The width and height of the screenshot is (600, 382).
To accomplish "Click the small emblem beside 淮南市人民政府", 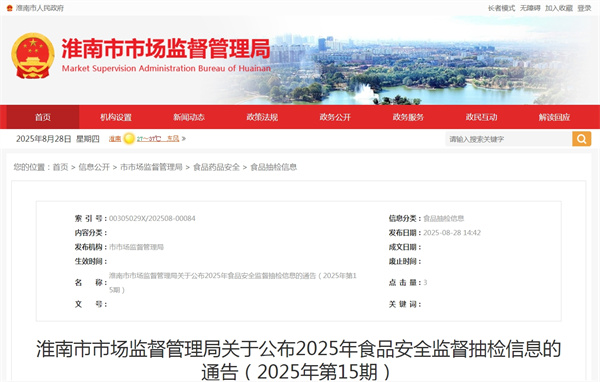I will coord(10,8).
